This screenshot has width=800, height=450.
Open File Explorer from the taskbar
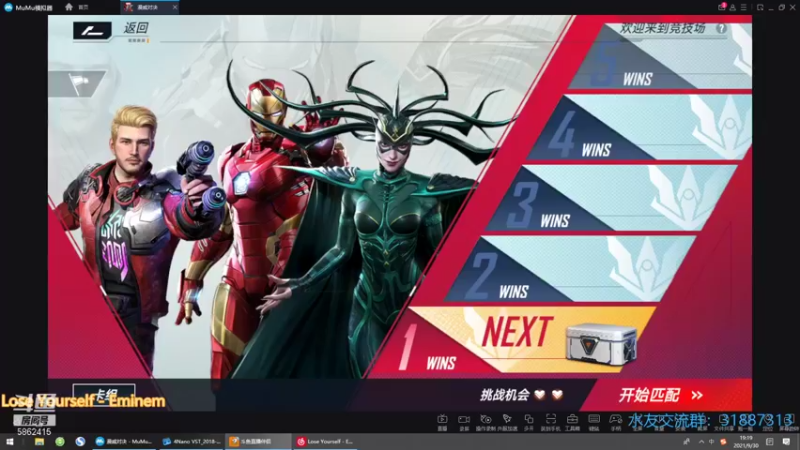tap(39, 442)
